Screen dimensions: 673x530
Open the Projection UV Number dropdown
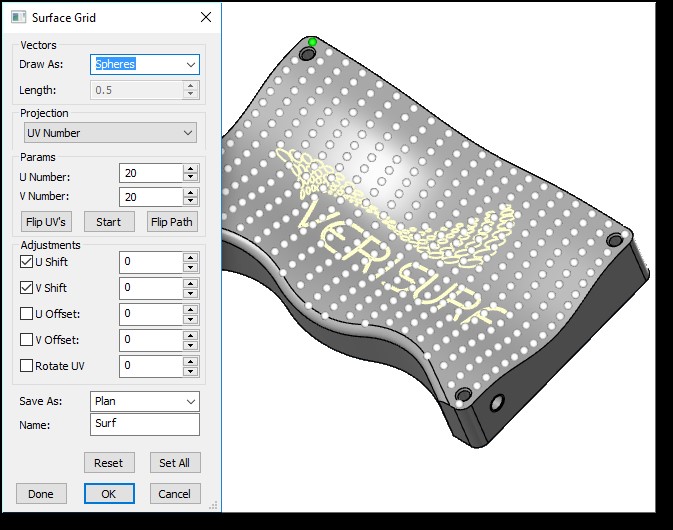click(110, 133)
